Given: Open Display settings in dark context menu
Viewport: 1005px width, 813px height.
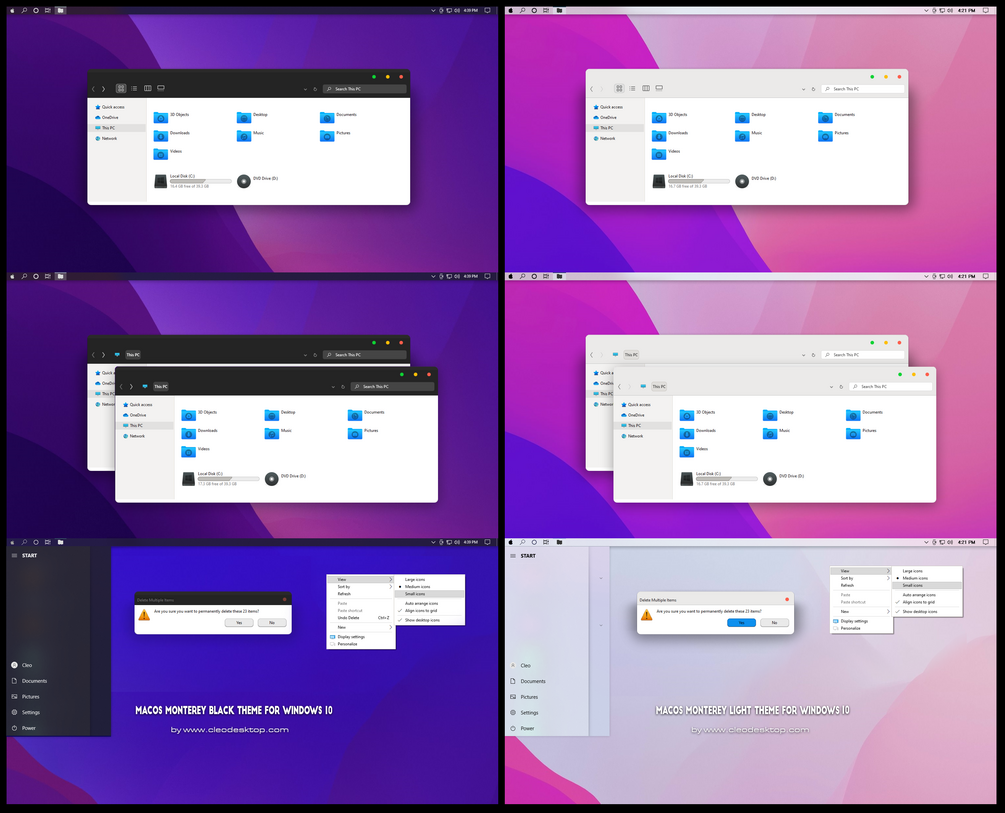Looking at the screenshot, I should [x=361, y=637].
